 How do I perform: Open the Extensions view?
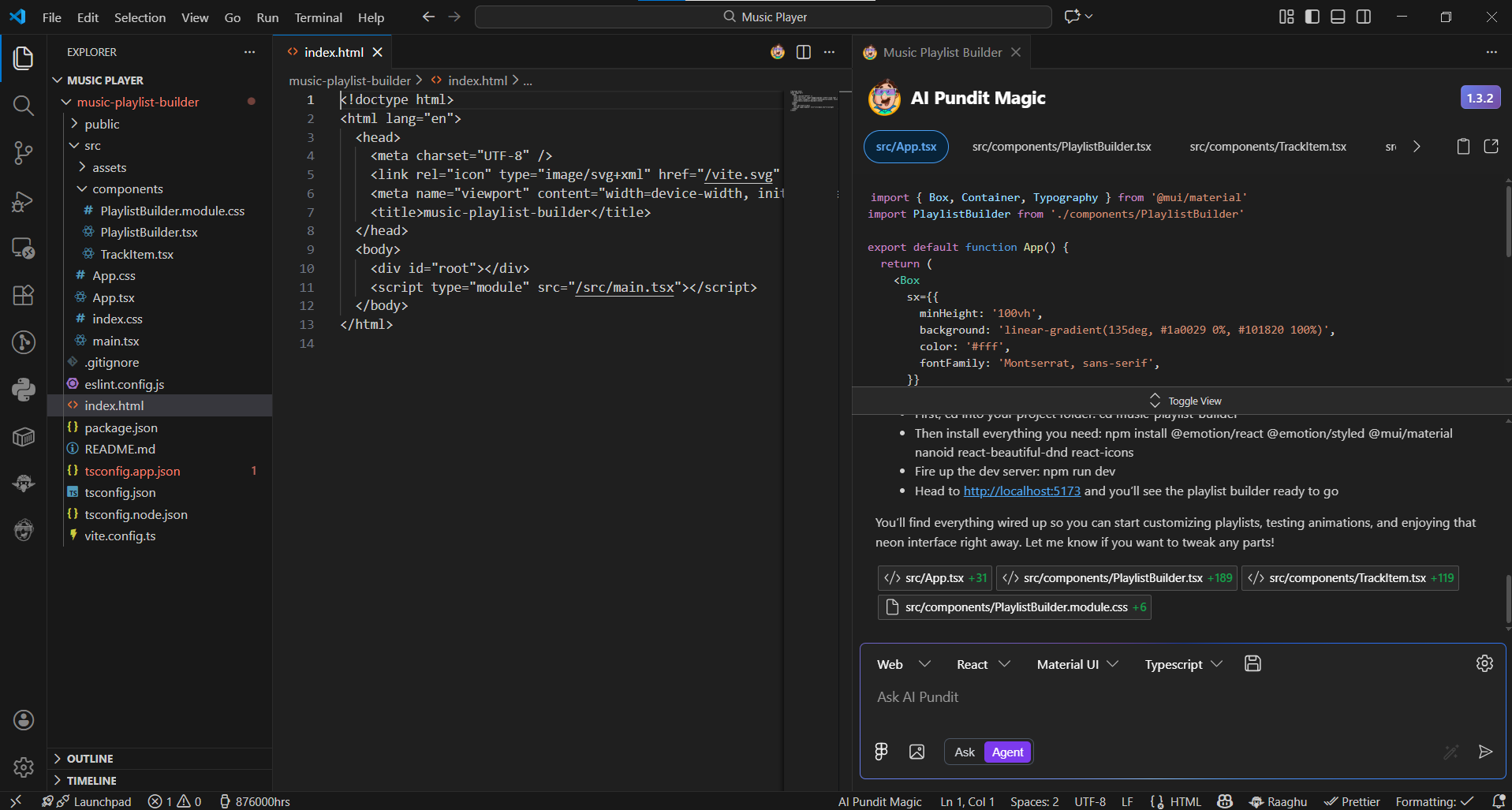tap(24, 295)
